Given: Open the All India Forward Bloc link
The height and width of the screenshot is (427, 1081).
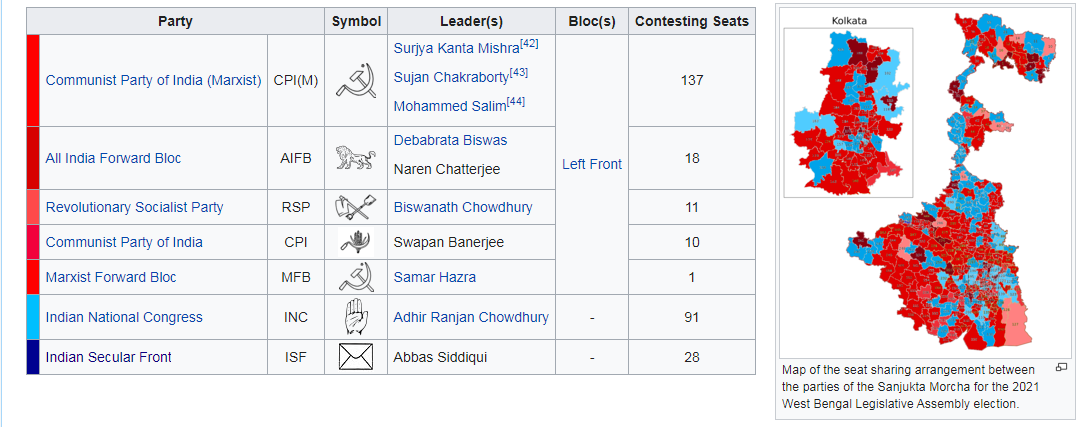Looking at the screenshot, I should click(x=113, y=158).
